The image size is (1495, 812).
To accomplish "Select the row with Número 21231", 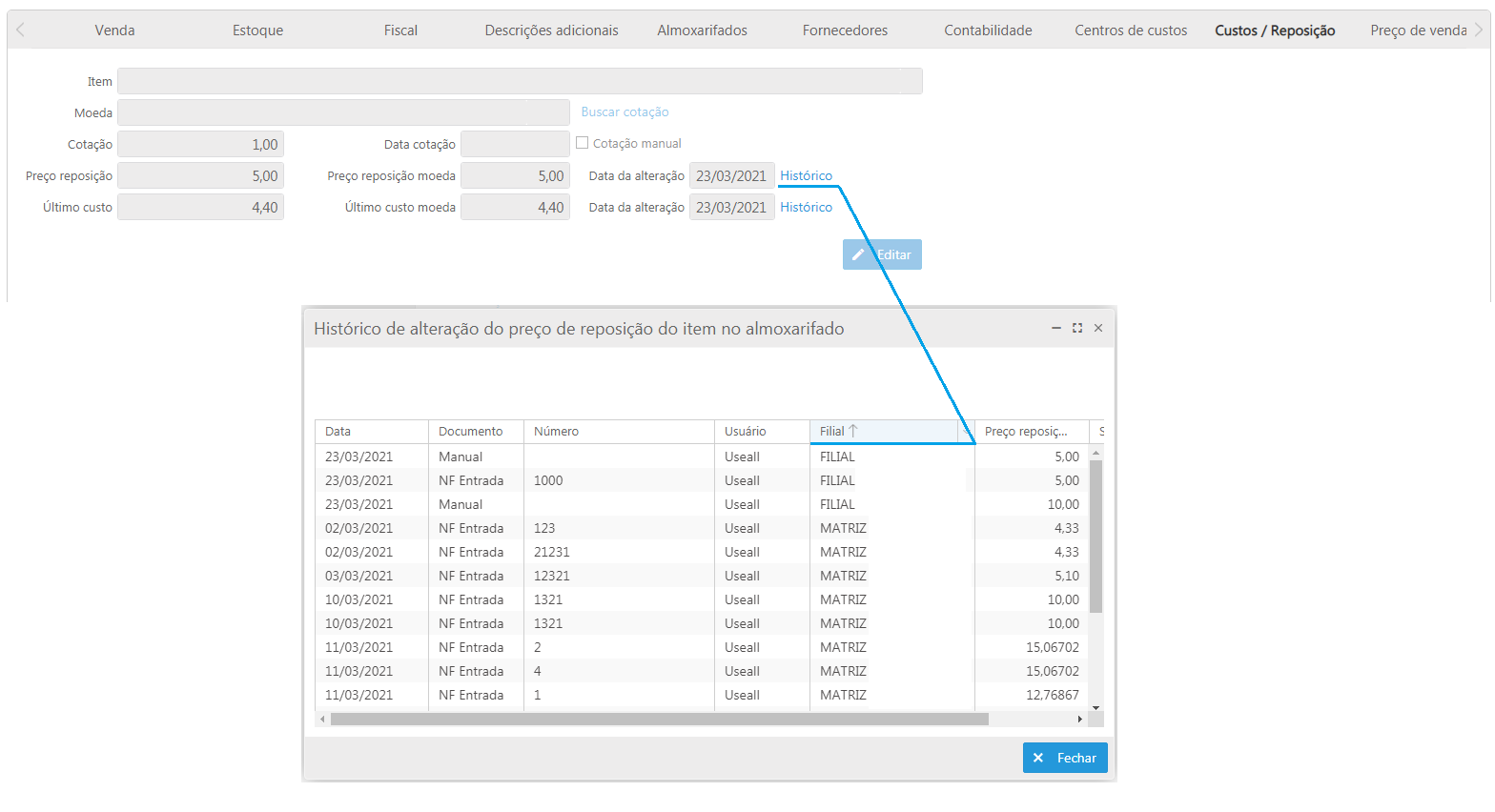I will click(x=702, y=552).
